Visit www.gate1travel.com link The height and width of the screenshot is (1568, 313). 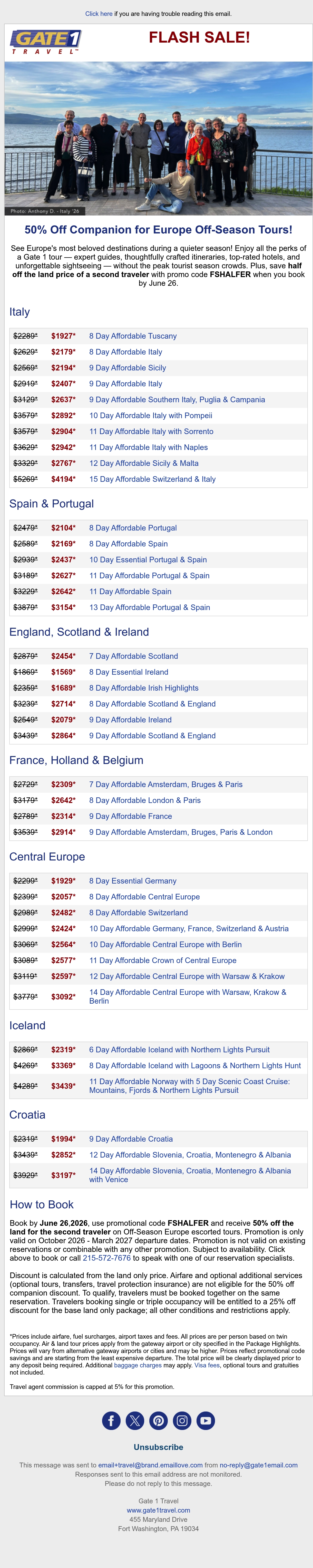coord(158,1510)
